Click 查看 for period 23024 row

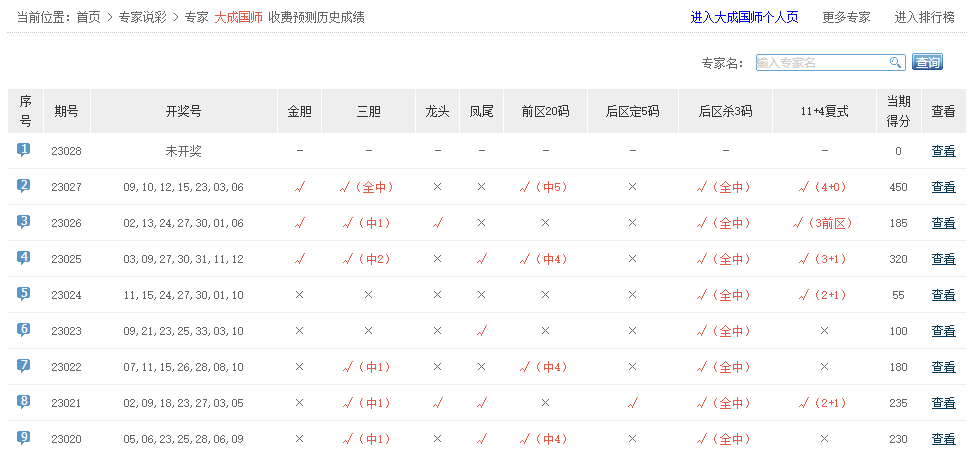943,295
